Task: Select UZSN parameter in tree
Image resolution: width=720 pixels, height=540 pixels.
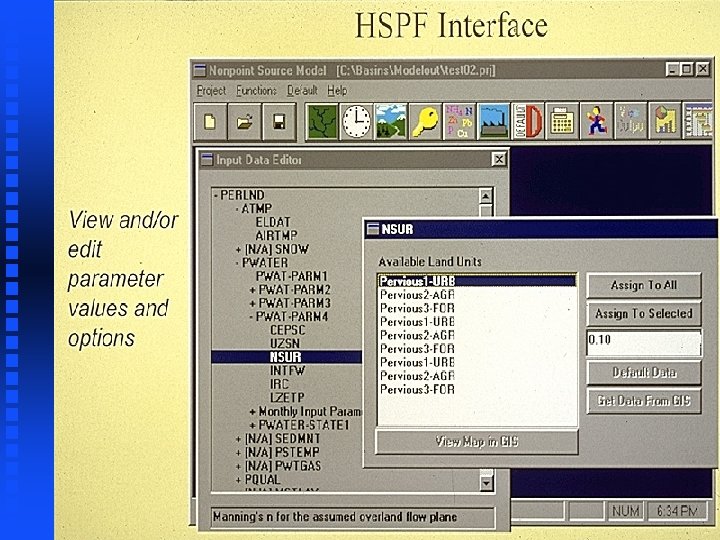Action: (285, 344)
